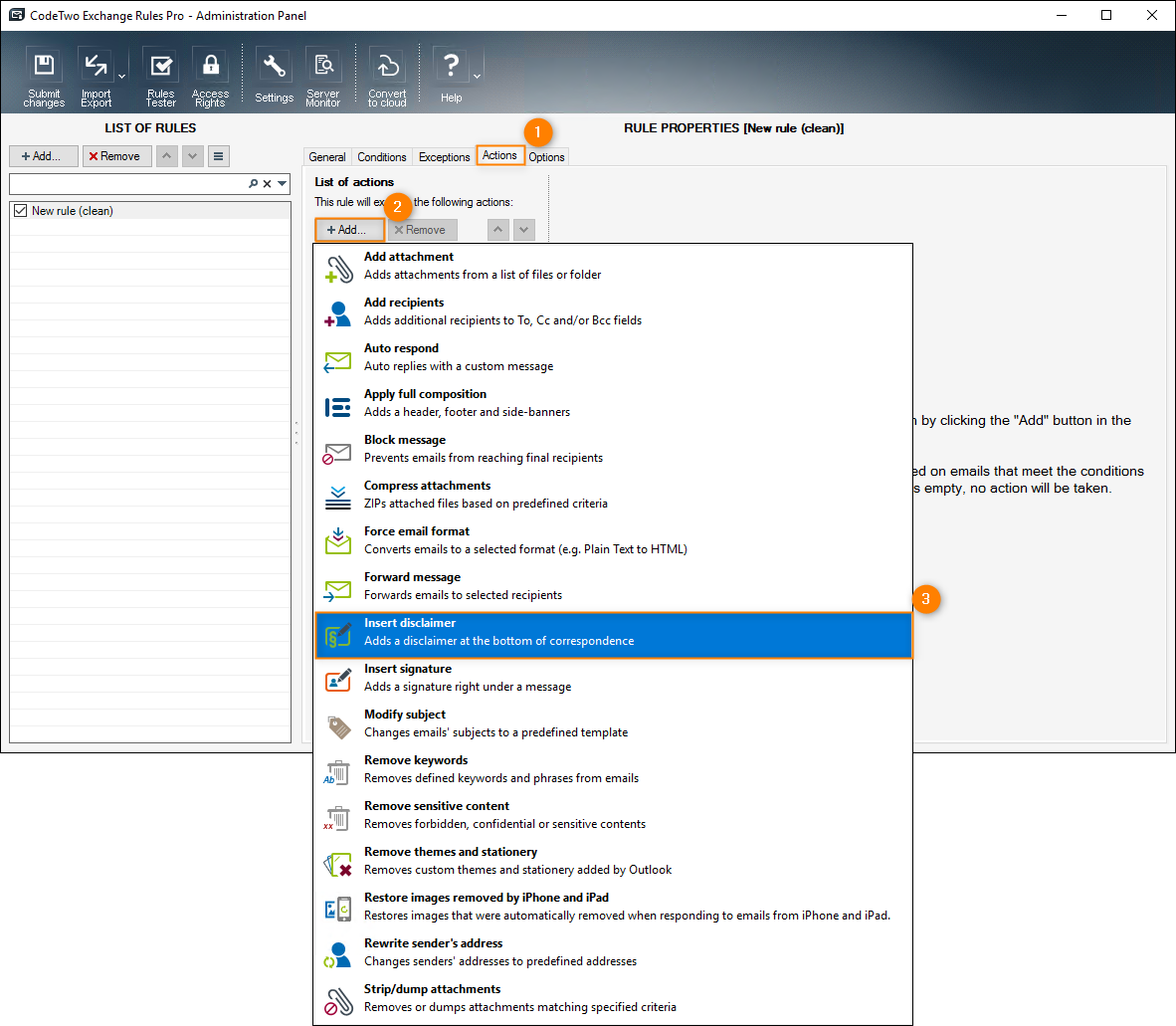Click Remove button in List of actions
This screenshot has width=1176, height=1026.
pyautogui.click(x=422, y=230)
